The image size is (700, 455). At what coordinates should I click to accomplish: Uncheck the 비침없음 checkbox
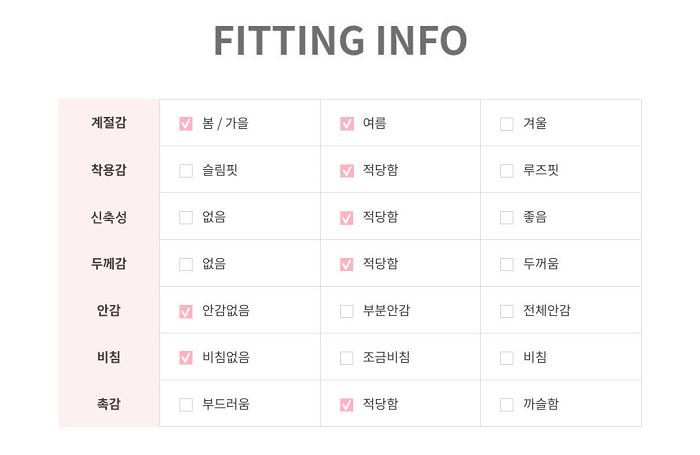(x=186, y=358)
